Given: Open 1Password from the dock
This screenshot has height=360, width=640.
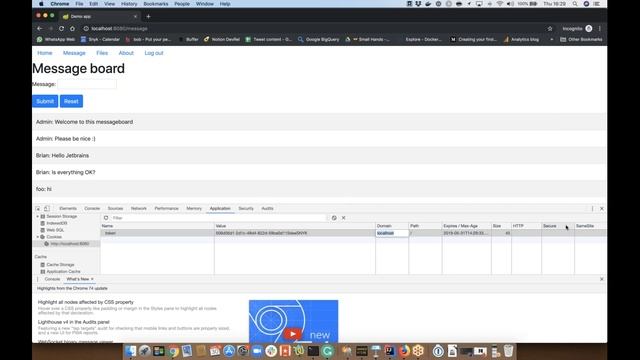Looking at the screenshot, I should [438, 351].
